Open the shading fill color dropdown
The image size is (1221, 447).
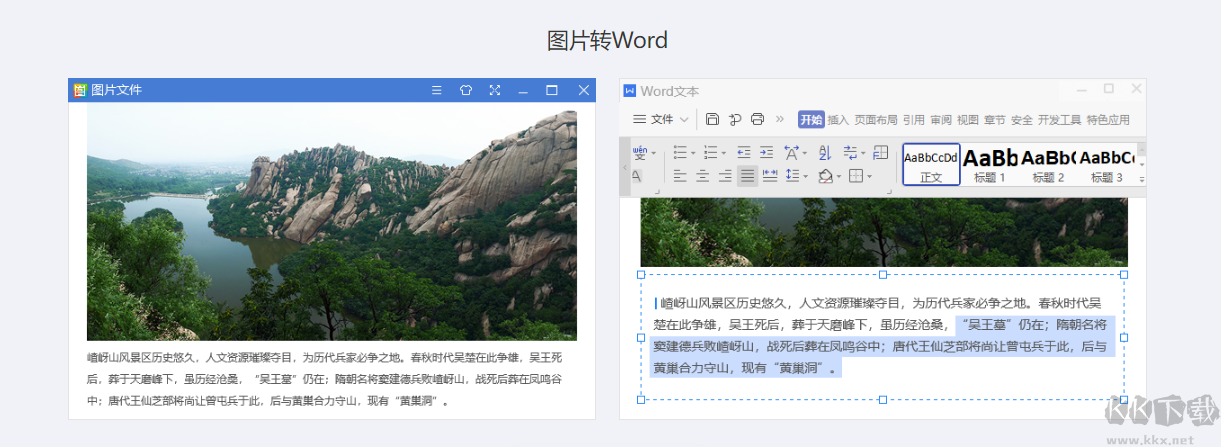pos(839,178)
